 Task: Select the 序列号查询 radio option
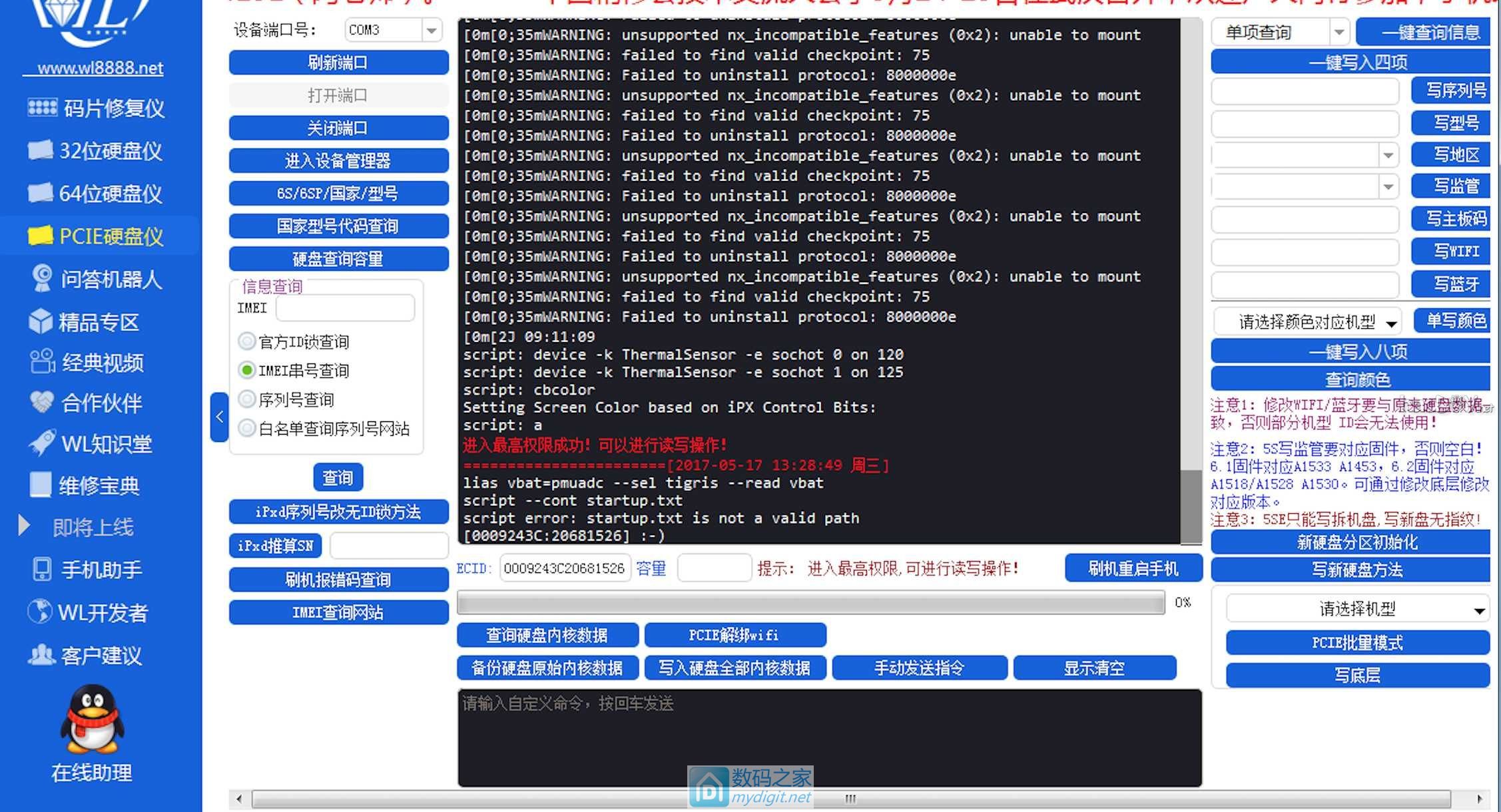(x=247, y=399)
